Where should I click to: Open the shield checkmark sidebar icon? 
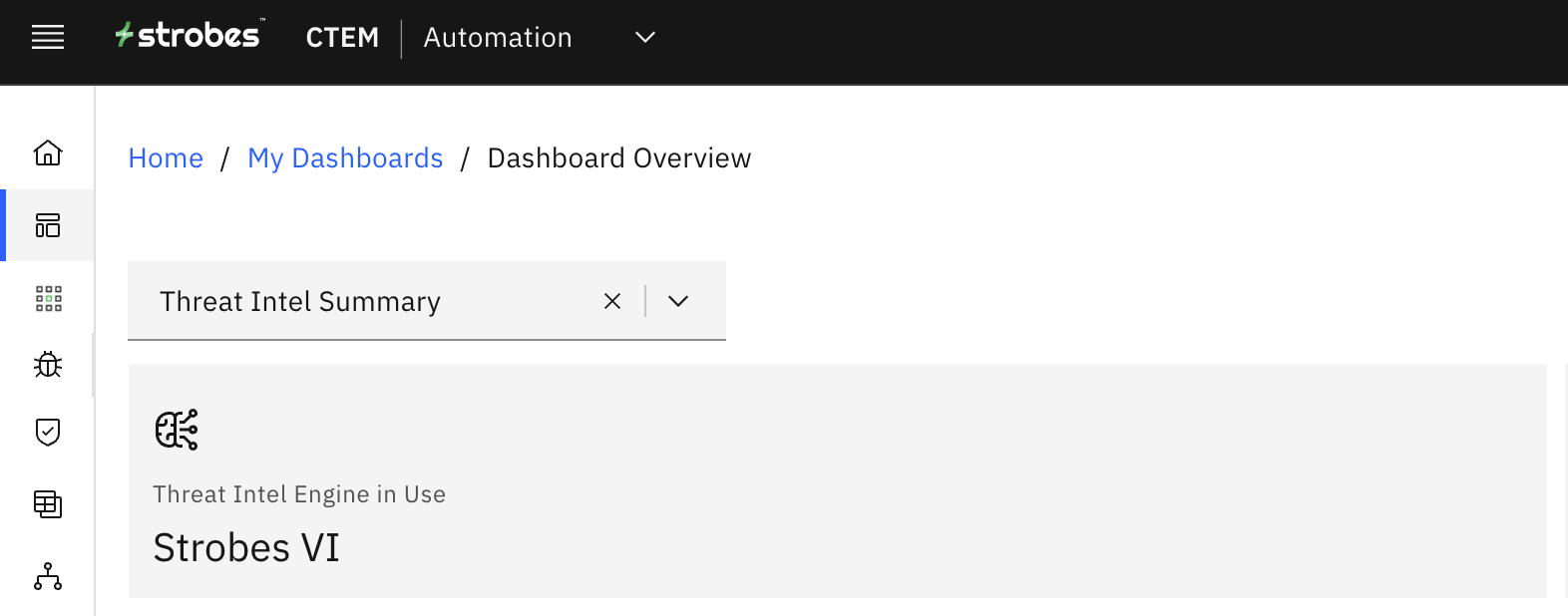coord(48,432)
